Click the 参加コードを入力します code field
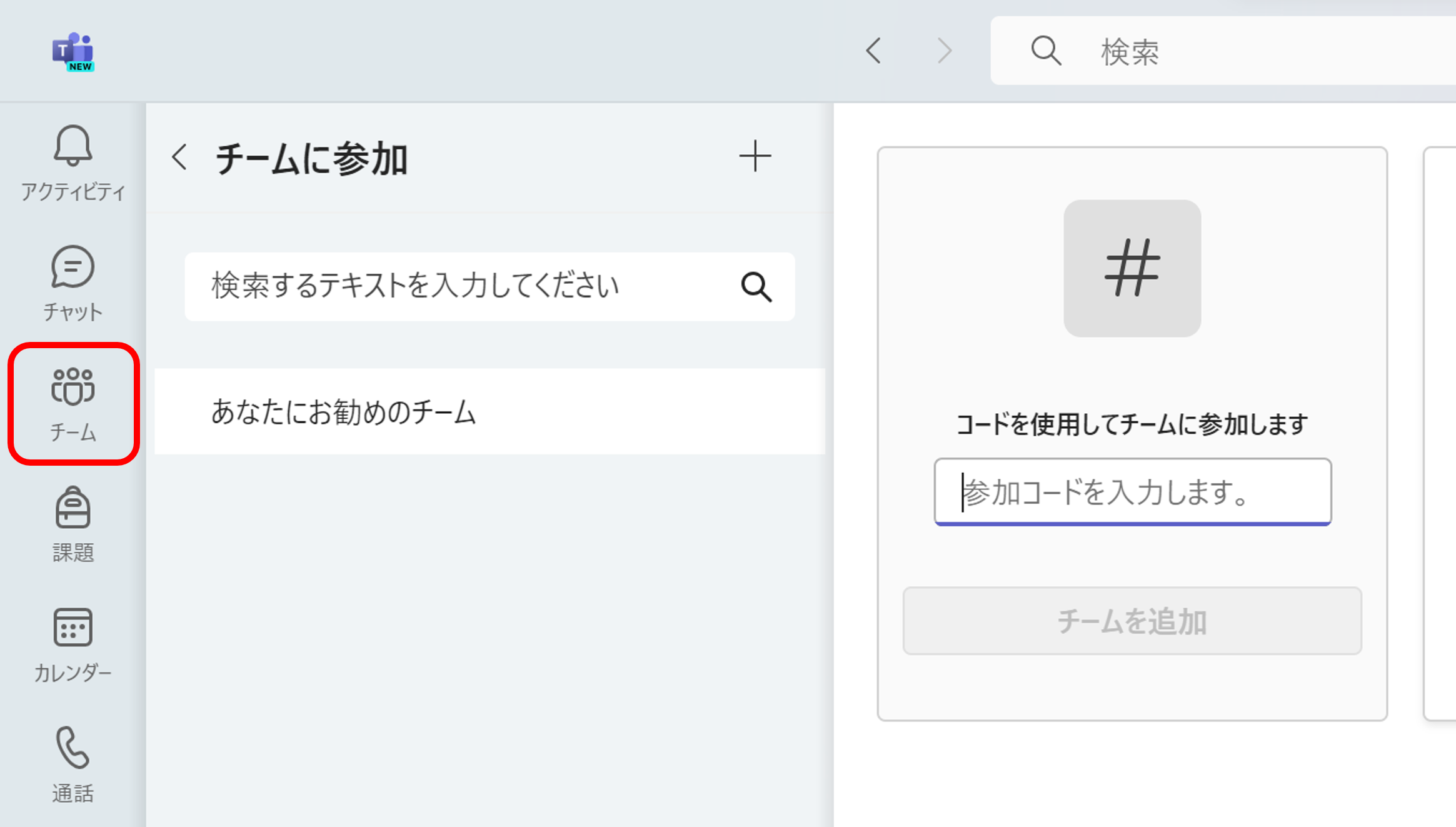The width and height of the screenshot is (1456, 827). [x=1132, y=492]
